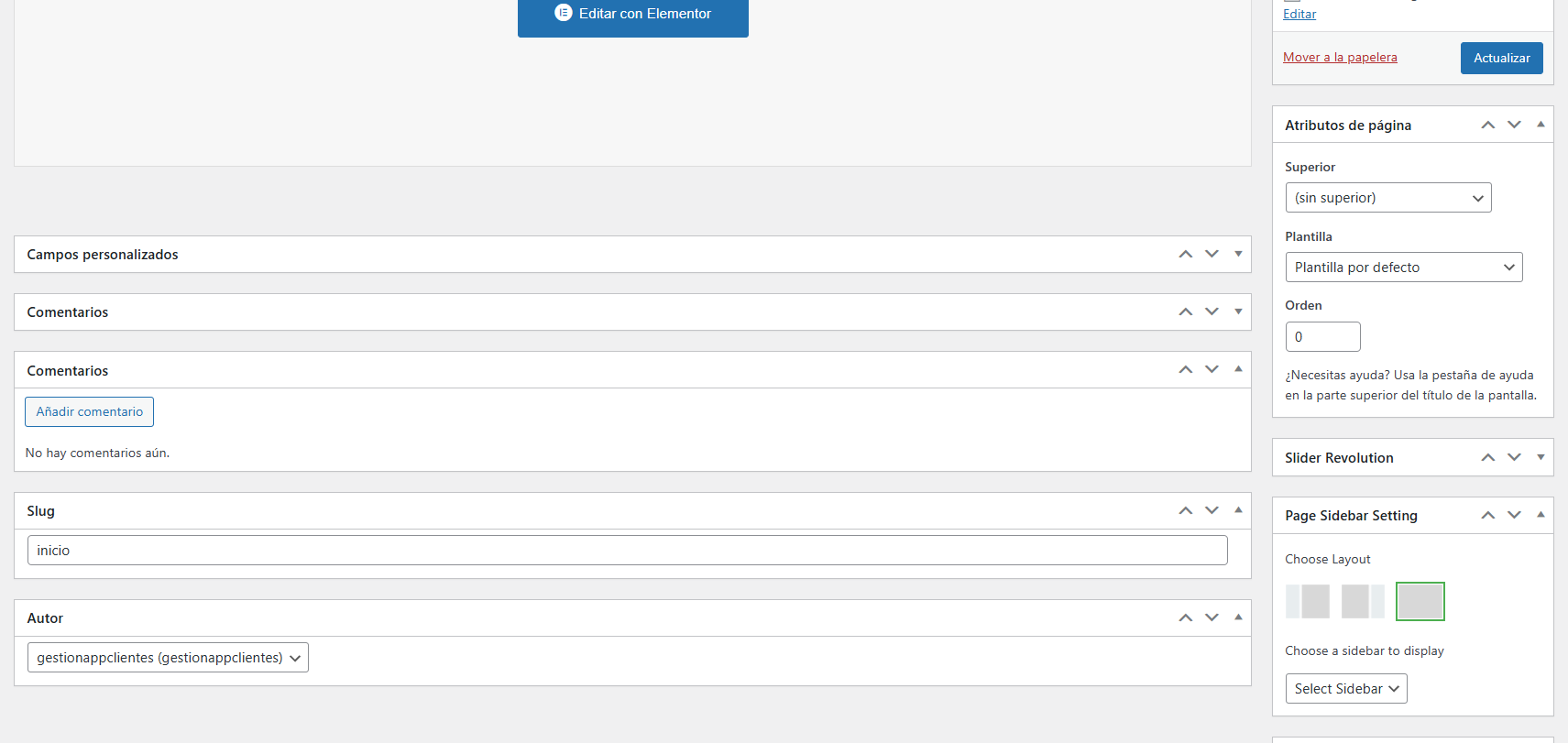This screenshot has height=743, width=1568.
Task: Move Slider Revolution panel down
Action: pos(1514,457)
